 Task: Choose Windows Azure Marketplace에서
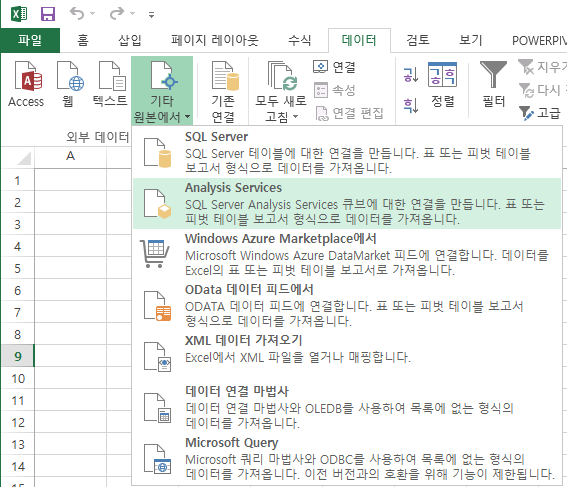pyautogui.click(x=347, y=254)
